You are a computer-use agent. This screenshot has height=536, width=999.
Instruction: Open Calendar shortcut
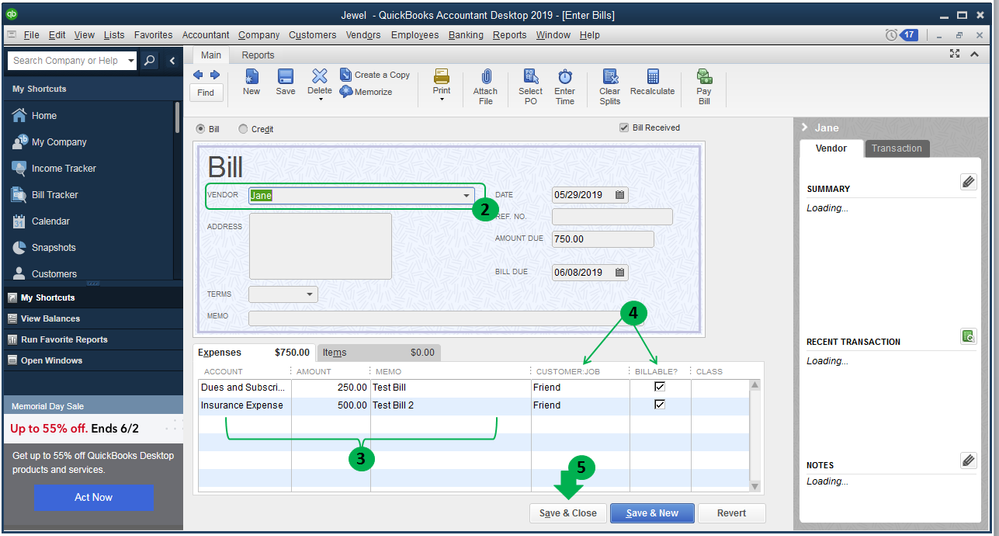[50, 221]
